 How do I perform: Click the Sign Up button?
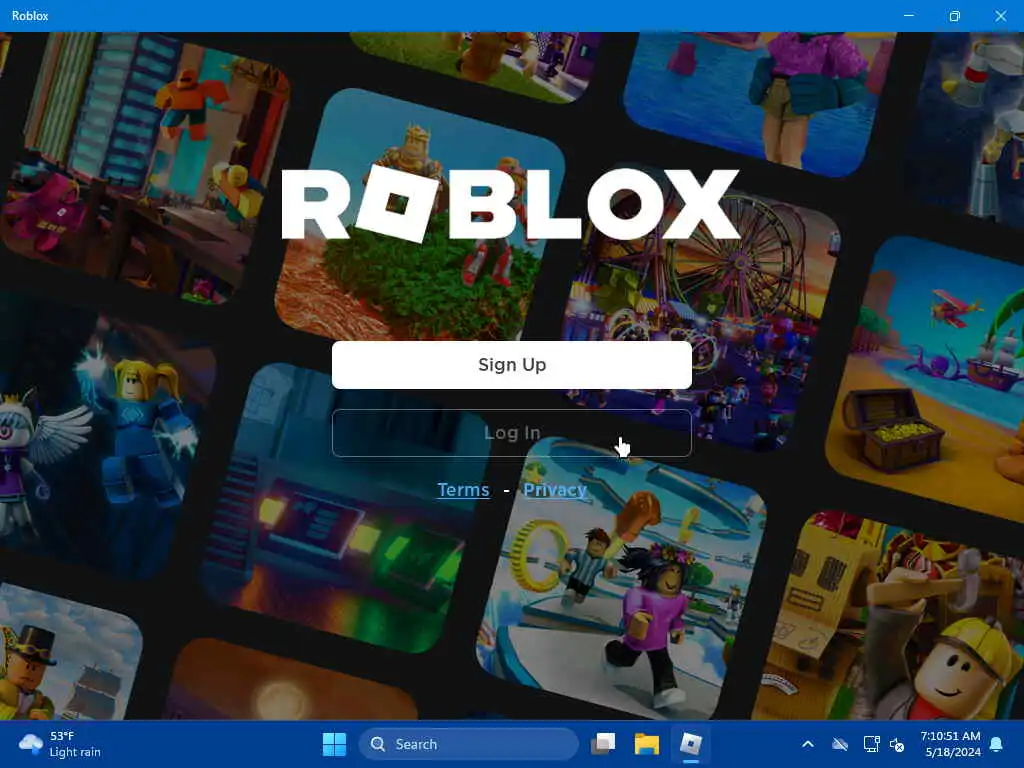[511, 364]
